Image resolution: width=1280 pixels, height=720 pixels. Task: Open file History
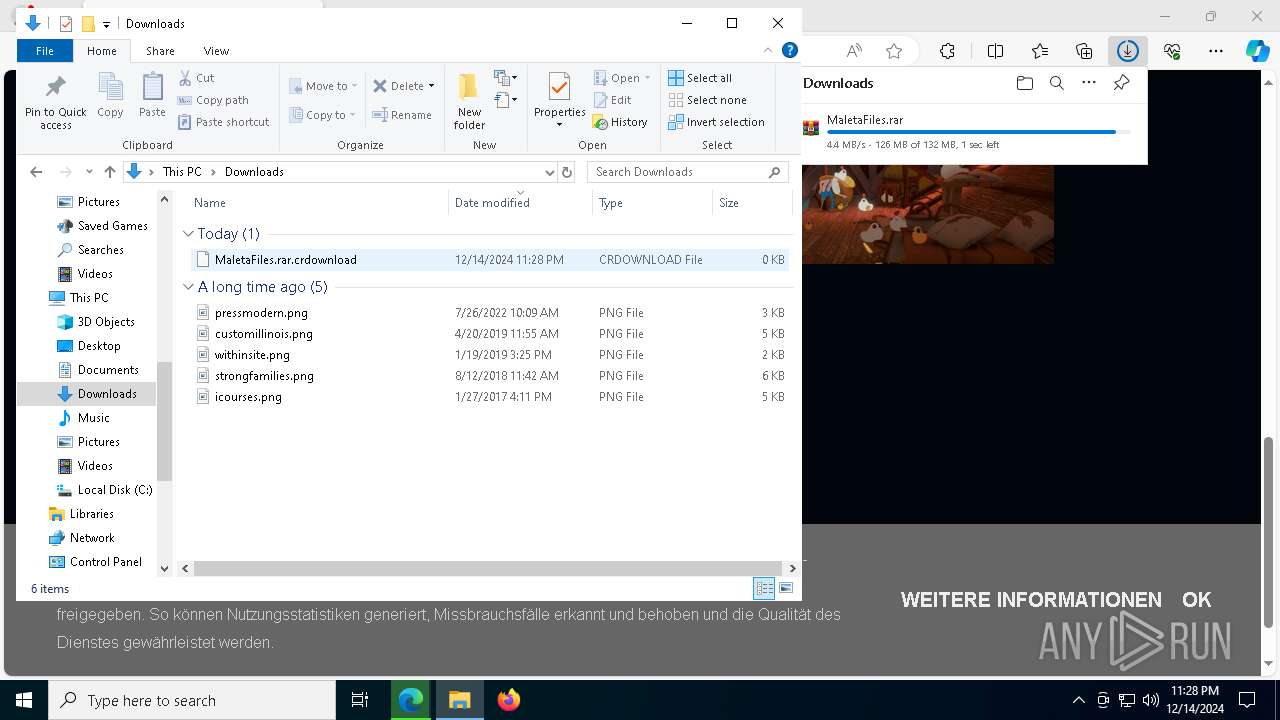click(620, 122)
